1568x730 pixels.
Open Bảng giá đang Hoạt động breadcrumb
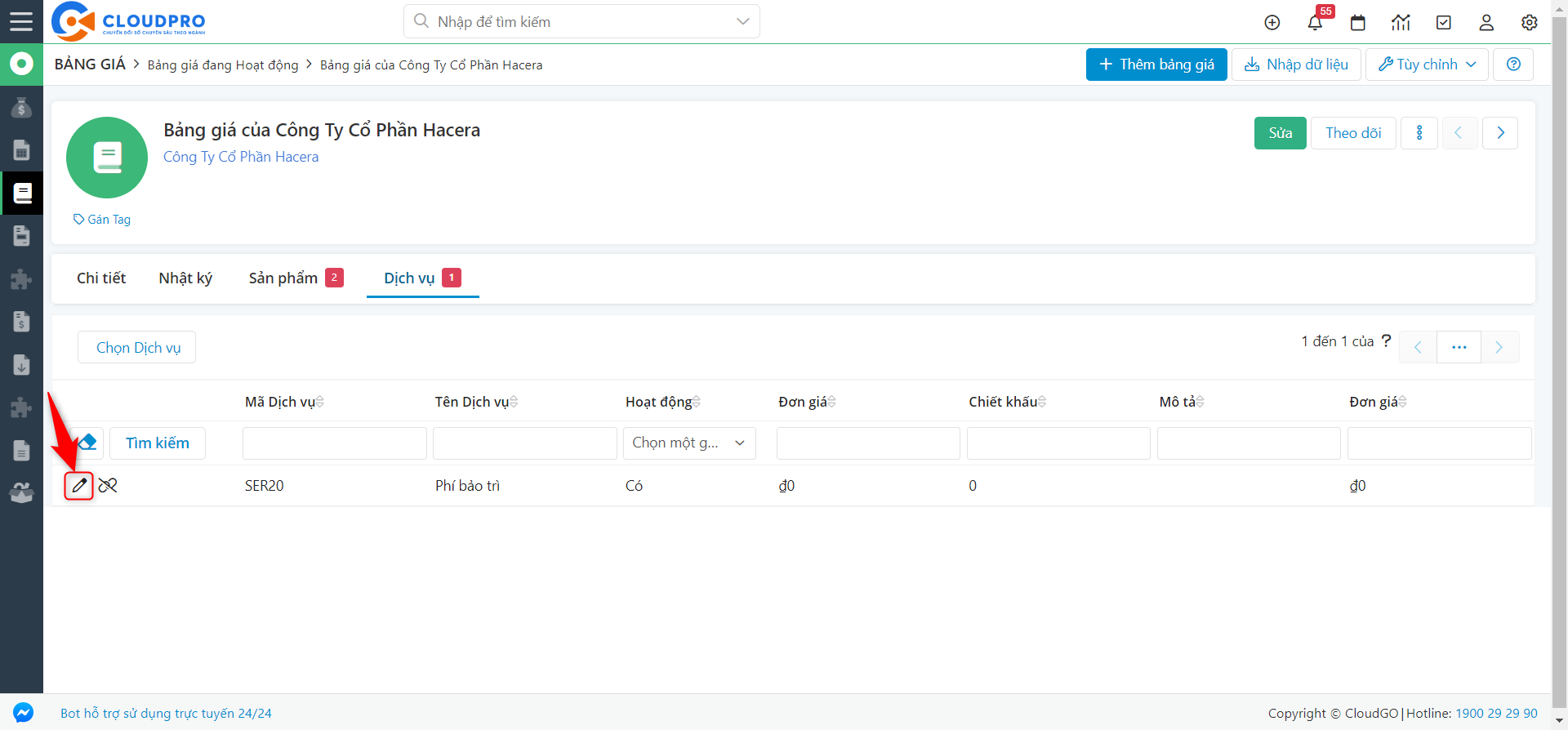point(223,65)
